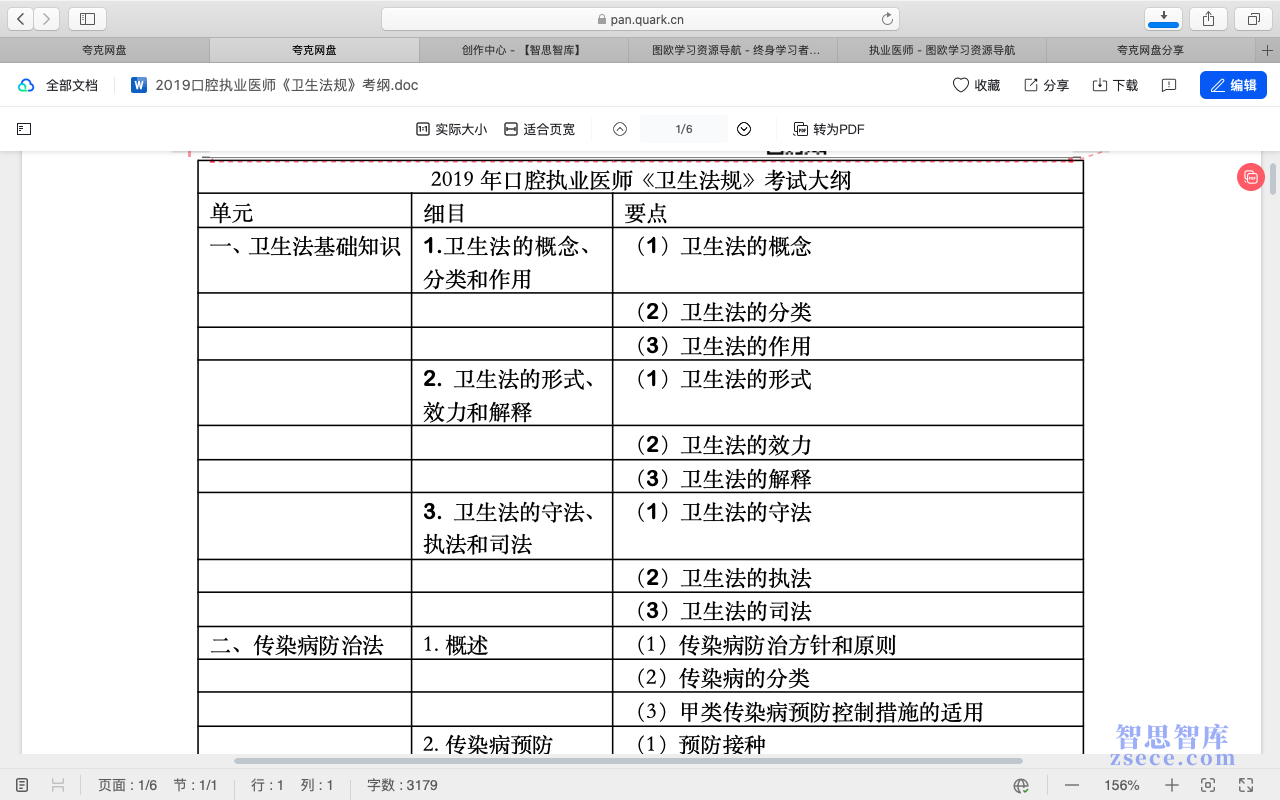Image resolution: width=1280 pixels, height=800 pixels.
Task: Open the feedback message icon
Action: point(1168,86)
